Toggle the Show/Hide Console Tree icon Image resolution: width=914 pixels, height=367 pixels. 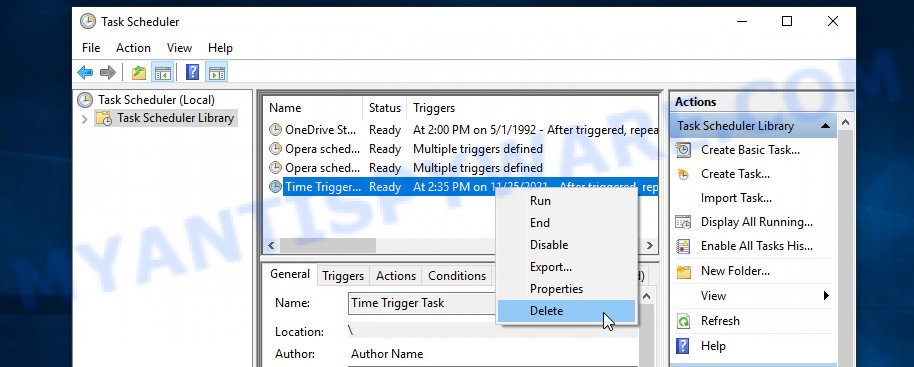(163, 73)
